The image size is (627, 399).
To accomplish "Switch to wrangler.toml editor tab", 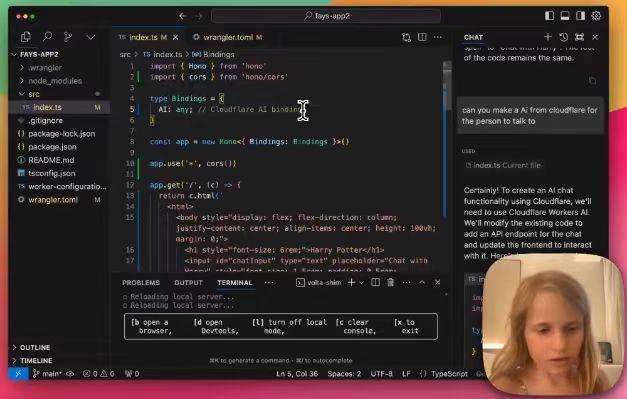I will coord(228,37).
